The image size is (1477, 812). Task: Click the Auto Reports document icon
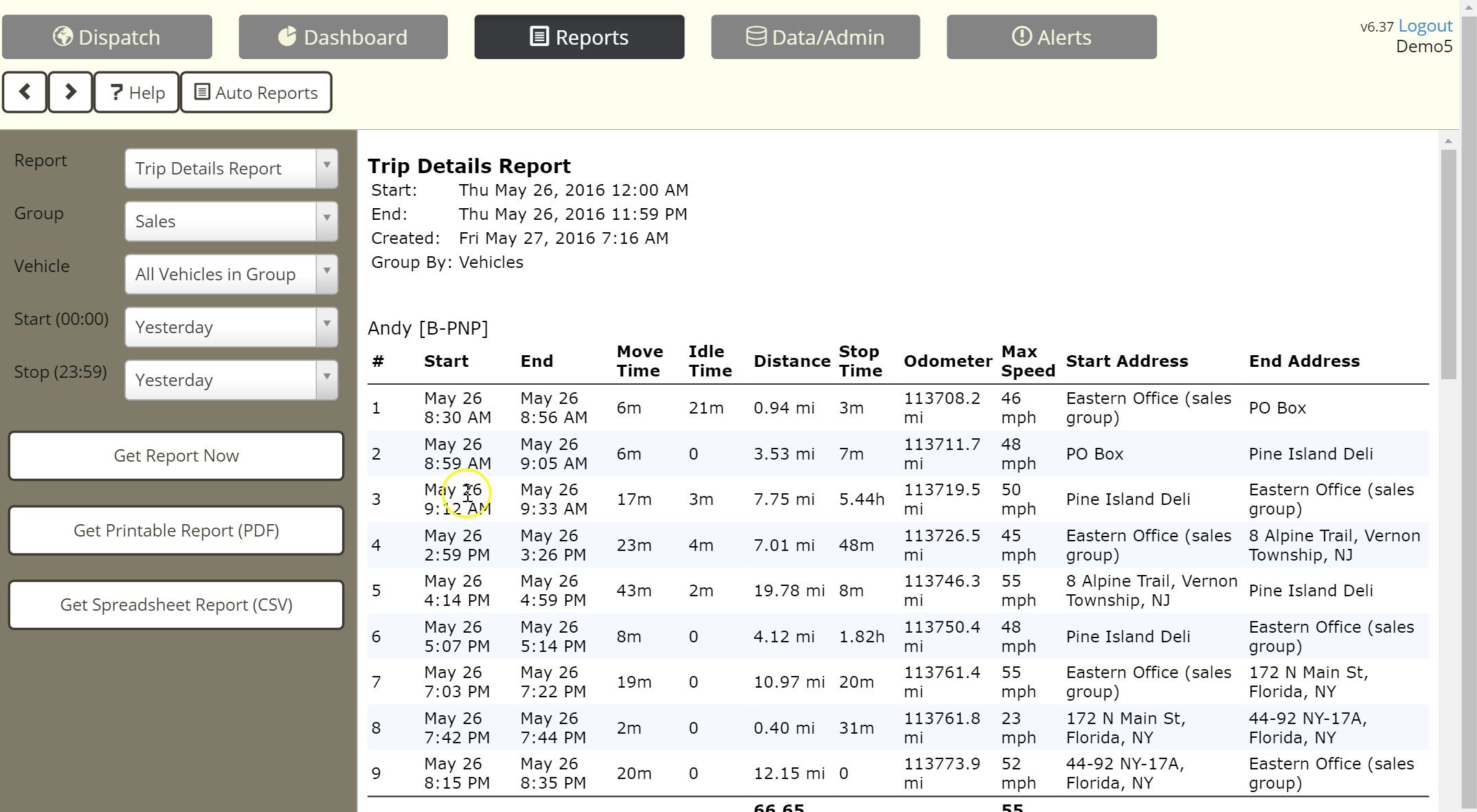tap(201, 92)
